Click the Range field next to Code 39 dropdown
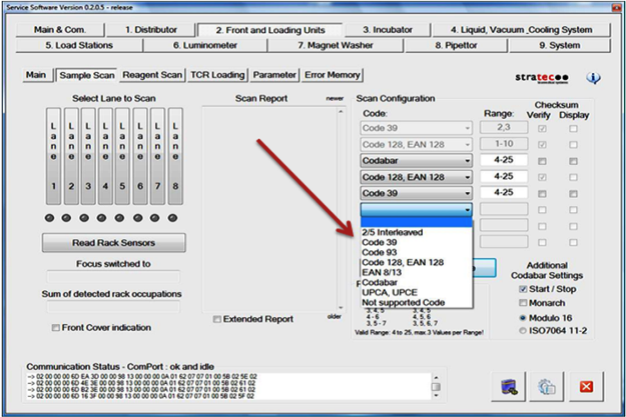This screenshot has height=417, width=626. coord(501,192)
